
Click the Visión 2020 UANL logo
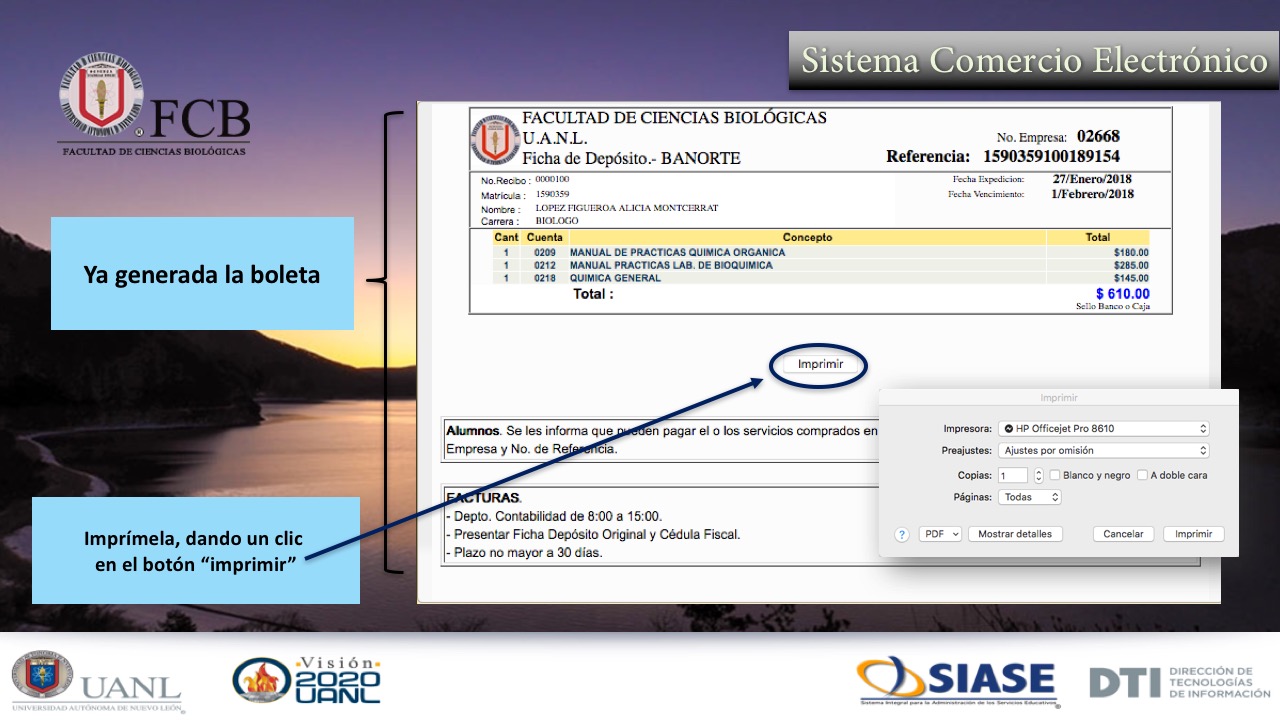tap(307, 681)
